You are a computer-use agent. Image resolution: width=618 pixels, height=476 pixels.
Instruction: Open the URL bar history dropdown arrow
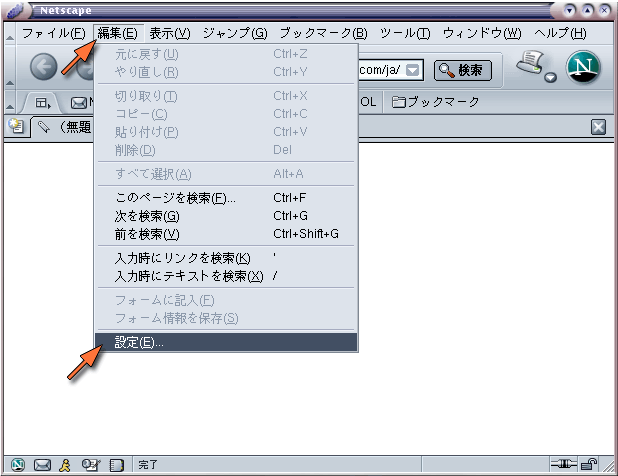413,70
